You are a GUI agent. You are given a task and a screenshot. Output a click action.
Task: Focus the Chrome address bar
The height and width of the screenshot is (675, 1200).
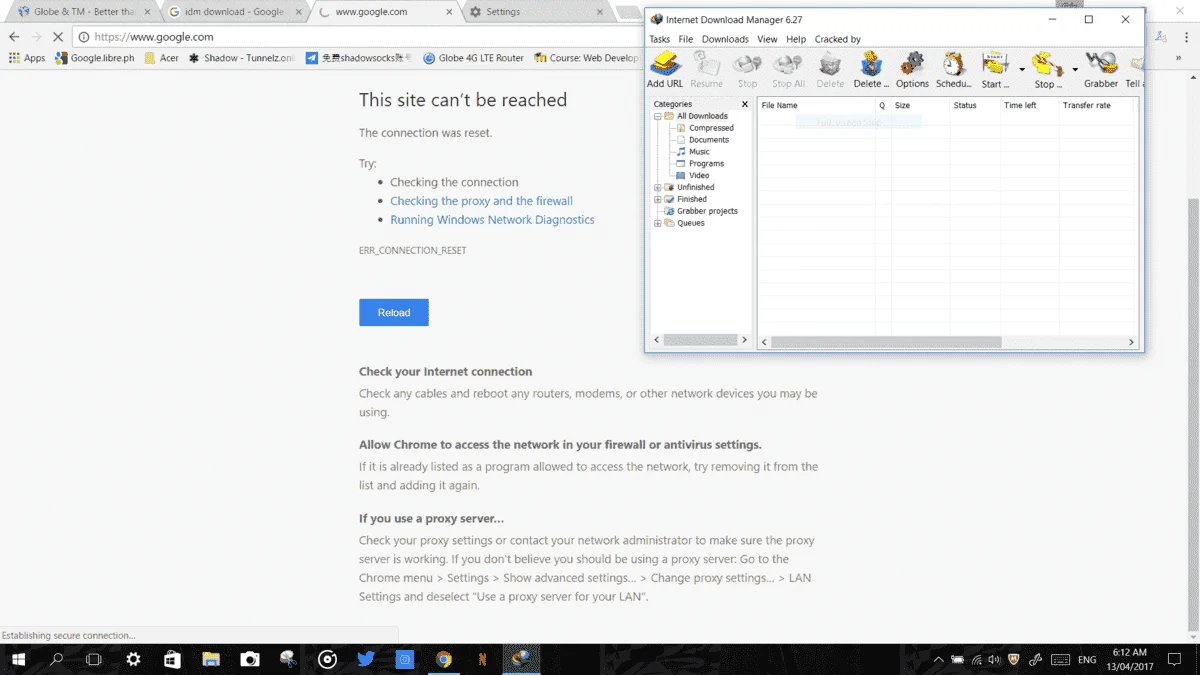pyautogui.click(x=360, y=37)
